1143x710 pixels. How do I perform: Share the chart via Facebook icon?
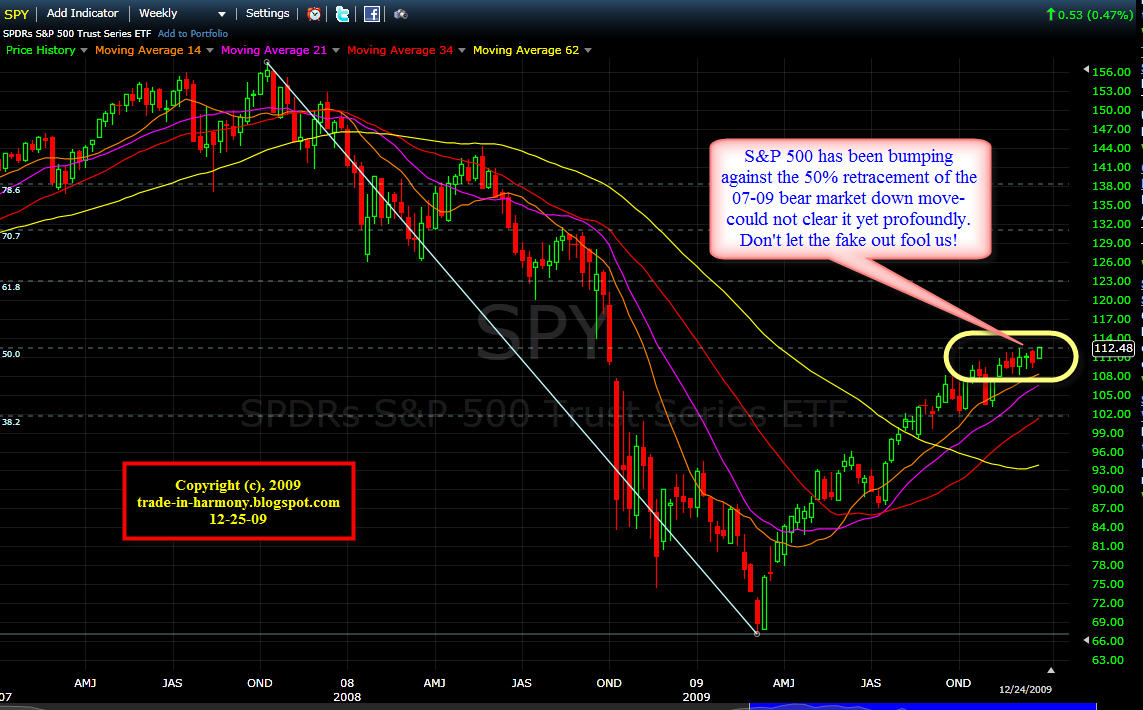(372, 14)
